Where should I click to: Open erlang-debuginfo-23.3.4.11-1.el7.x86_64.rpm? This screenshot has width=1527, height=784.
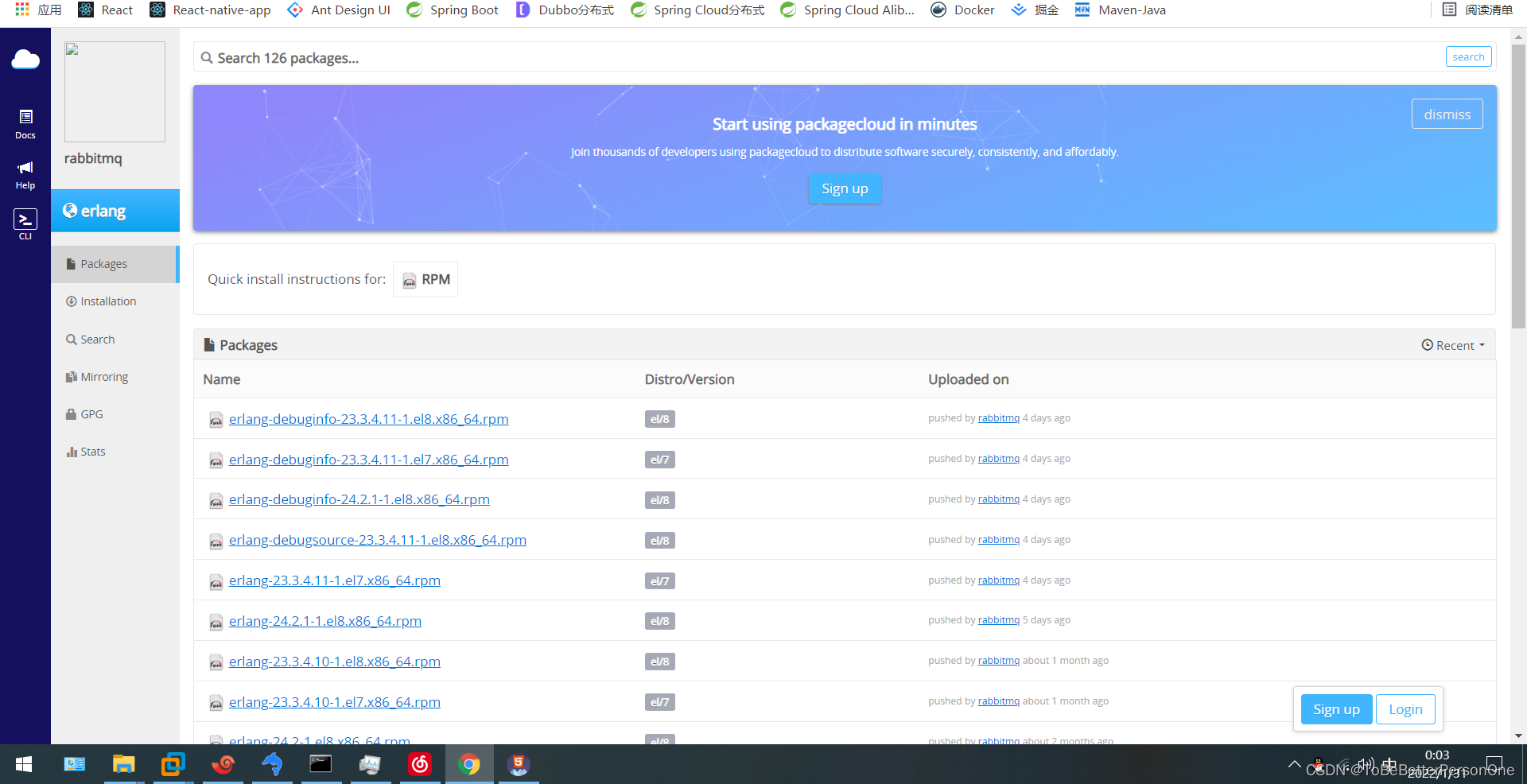point(368,460)
